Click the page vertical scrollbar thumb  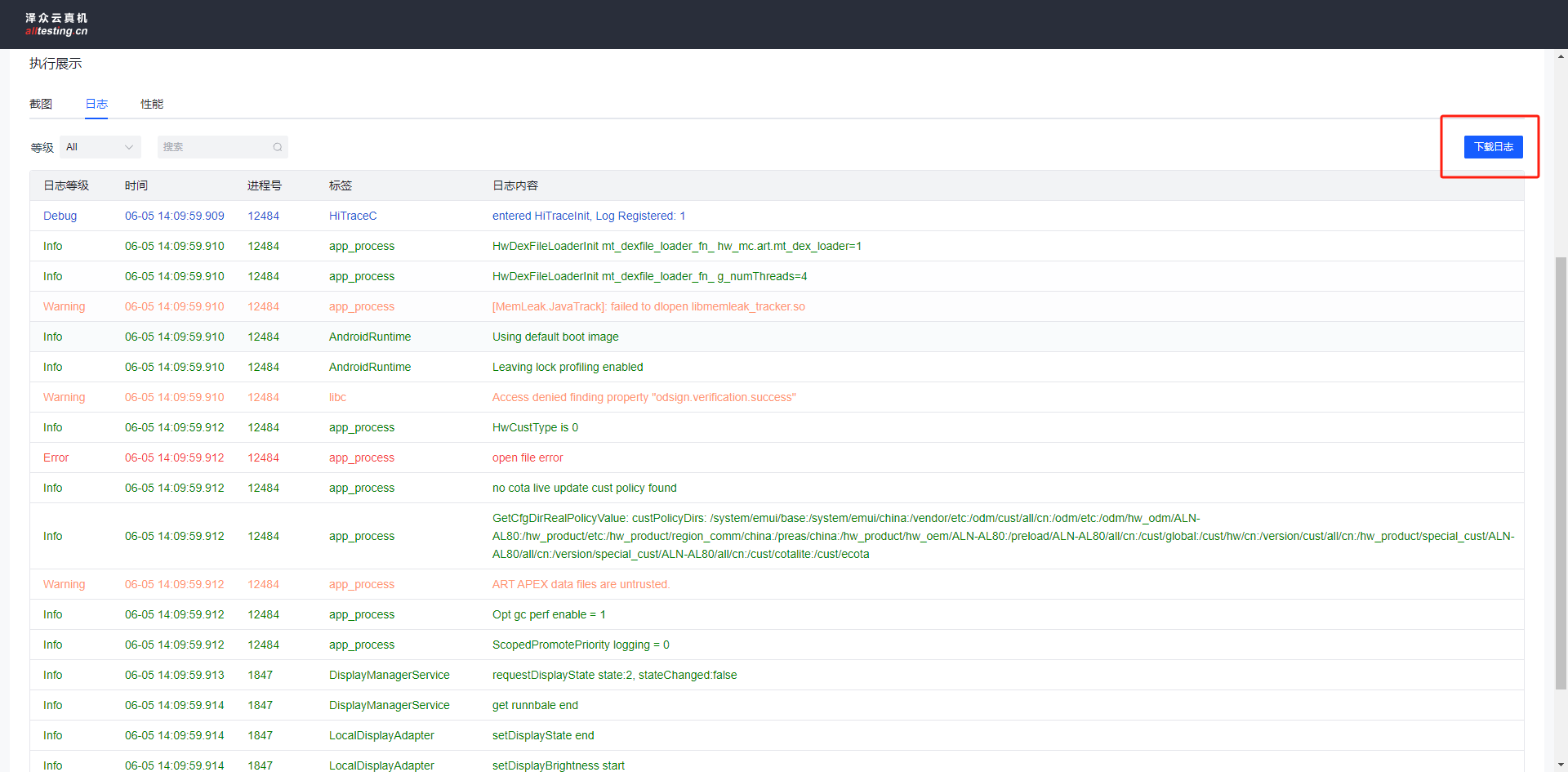(1561, 474)
